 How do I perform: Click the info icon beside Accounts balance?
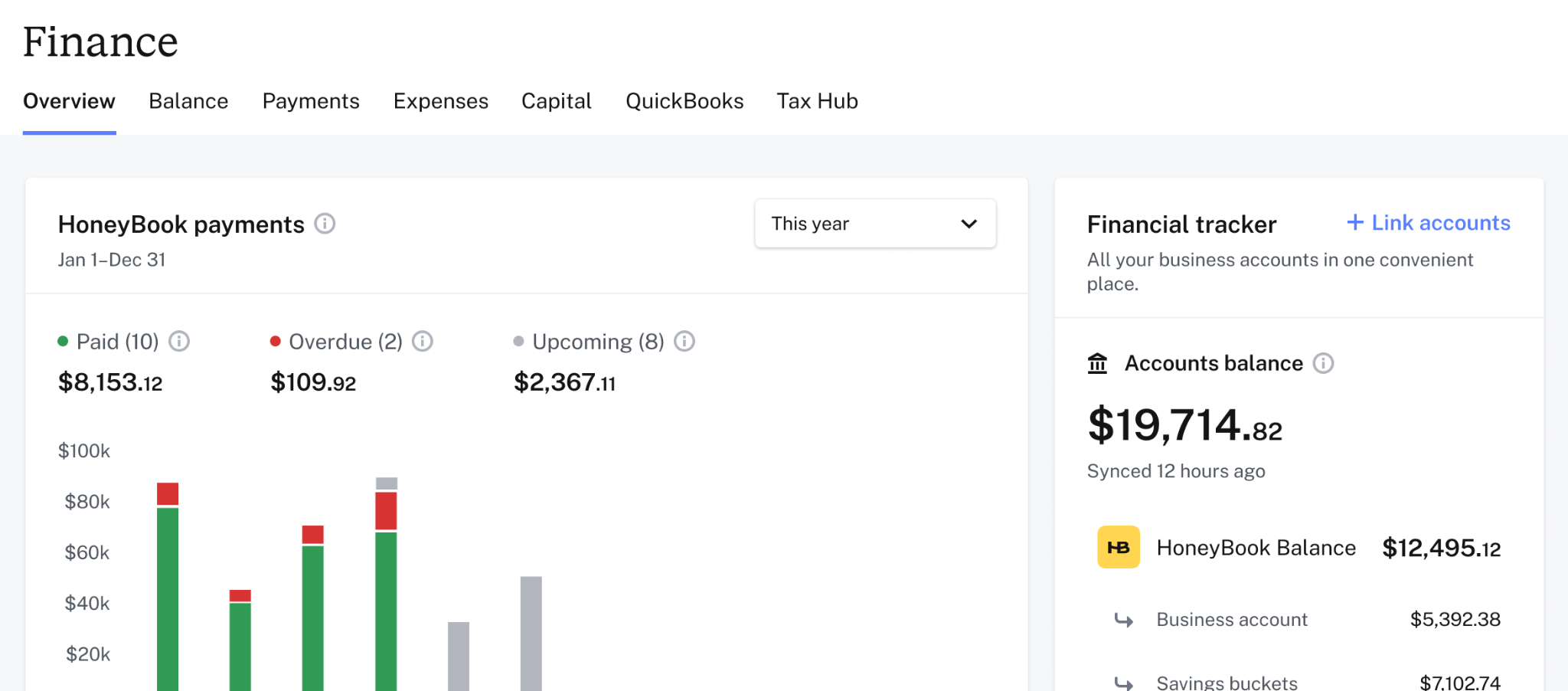click(x=1323, y=363)
